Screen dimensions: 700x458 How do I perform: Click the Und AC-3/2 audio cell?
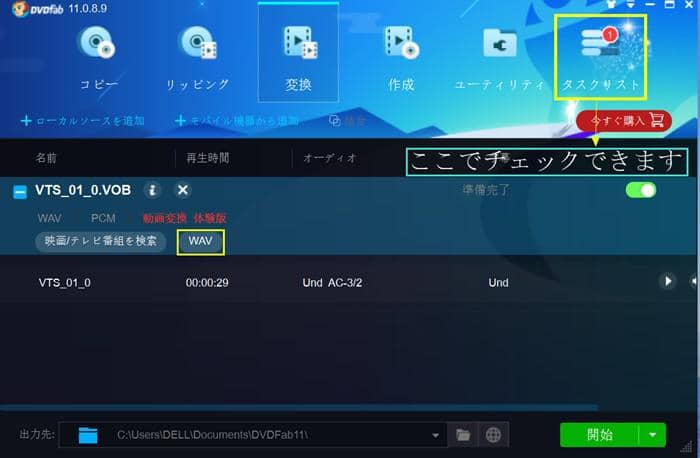point(332,283)
